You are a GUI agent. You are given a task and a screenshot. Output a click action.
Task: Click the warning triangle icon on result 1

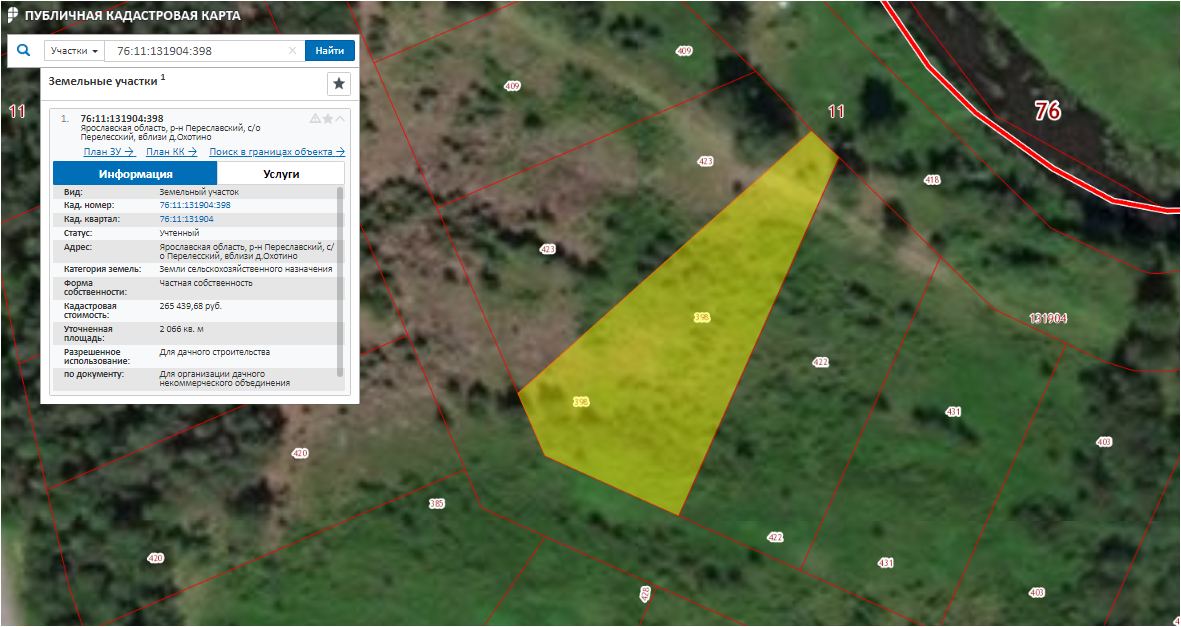316,118
